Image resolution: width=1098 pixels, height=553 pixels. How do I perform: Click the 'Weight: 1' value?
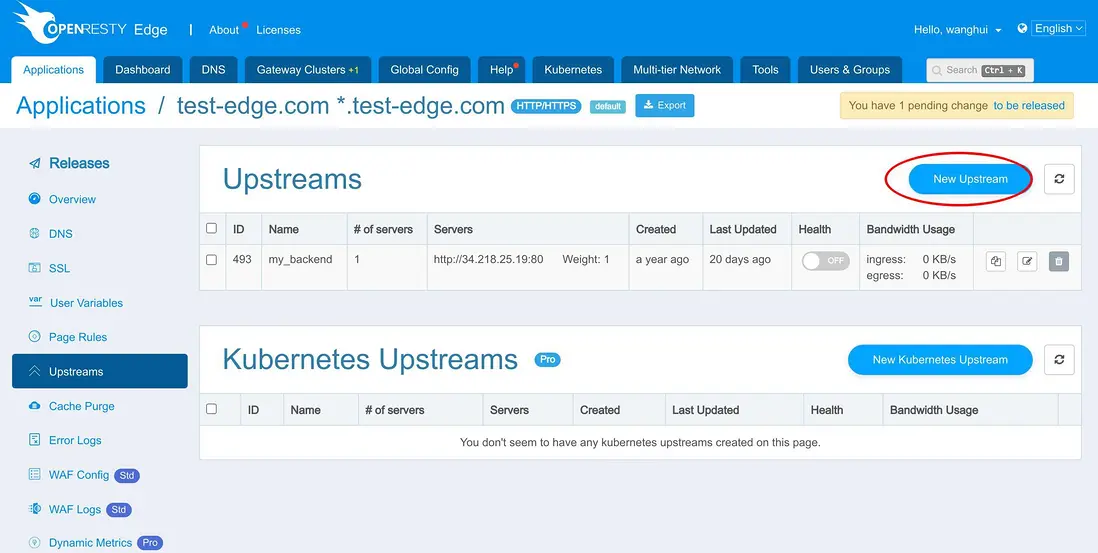click(585, 259)
